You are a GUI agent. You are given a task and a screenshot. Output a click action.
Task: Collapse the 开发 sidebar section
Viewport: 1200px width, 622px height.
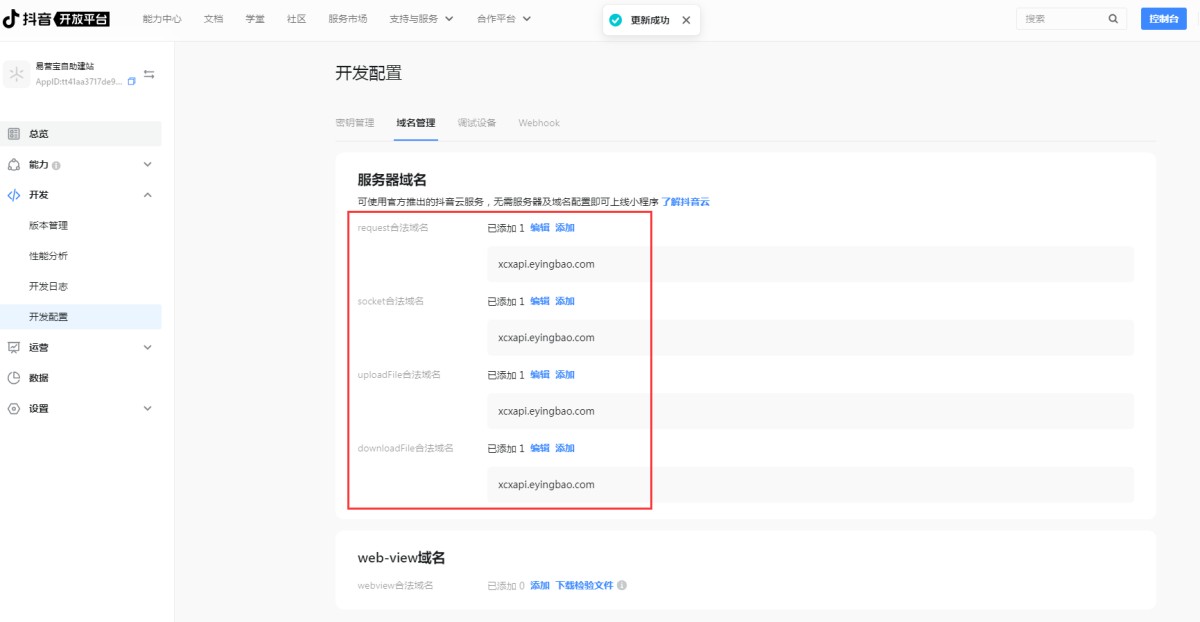pyautogui.click(x=148, y=195)
